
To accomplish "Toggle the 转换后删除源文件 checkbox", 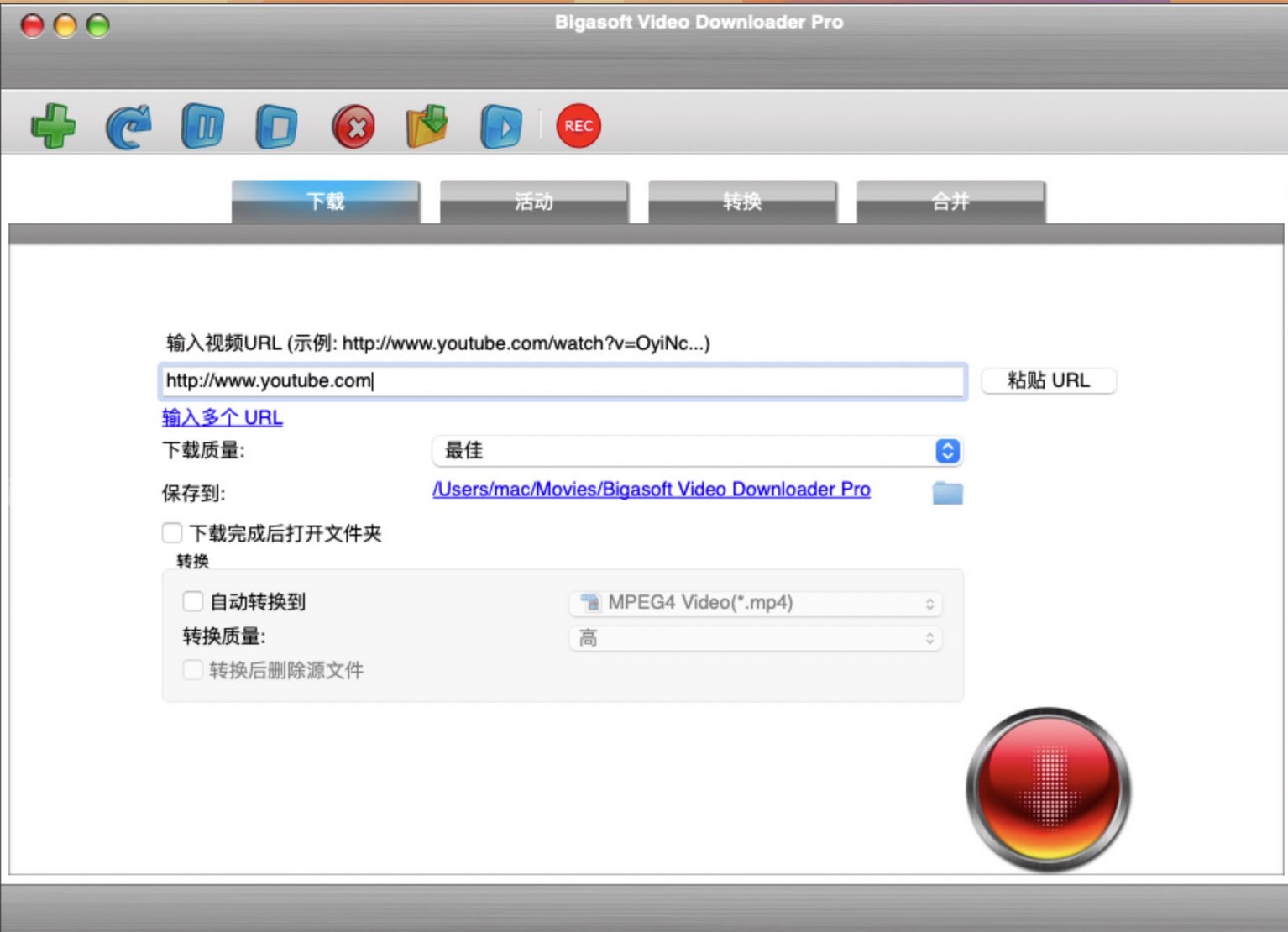I will coord(193,670).
